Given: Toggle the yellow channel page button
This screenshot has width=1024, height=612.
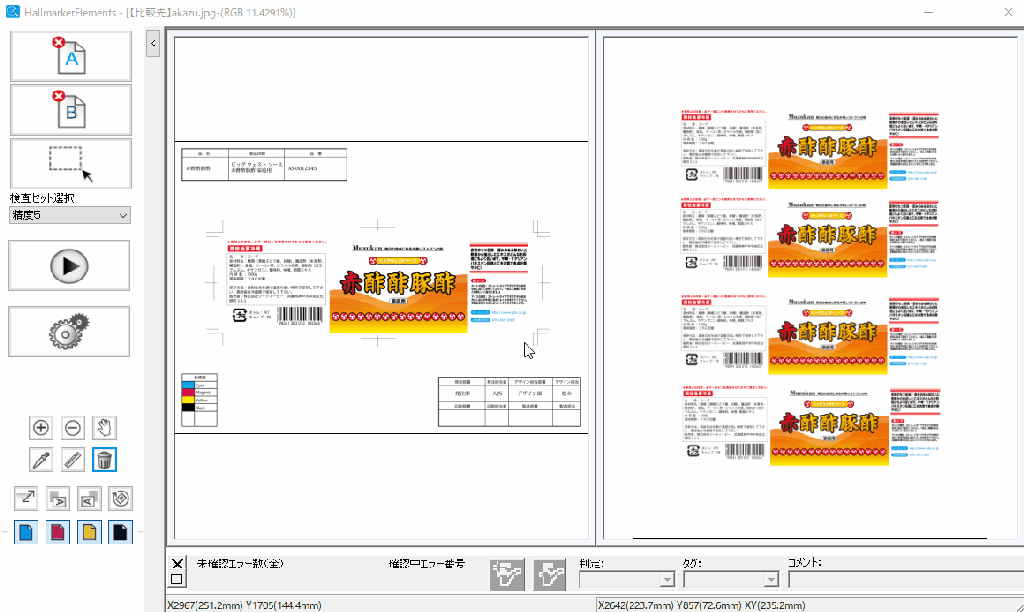Looking at the screenshot, I should [x=89, y=532].
